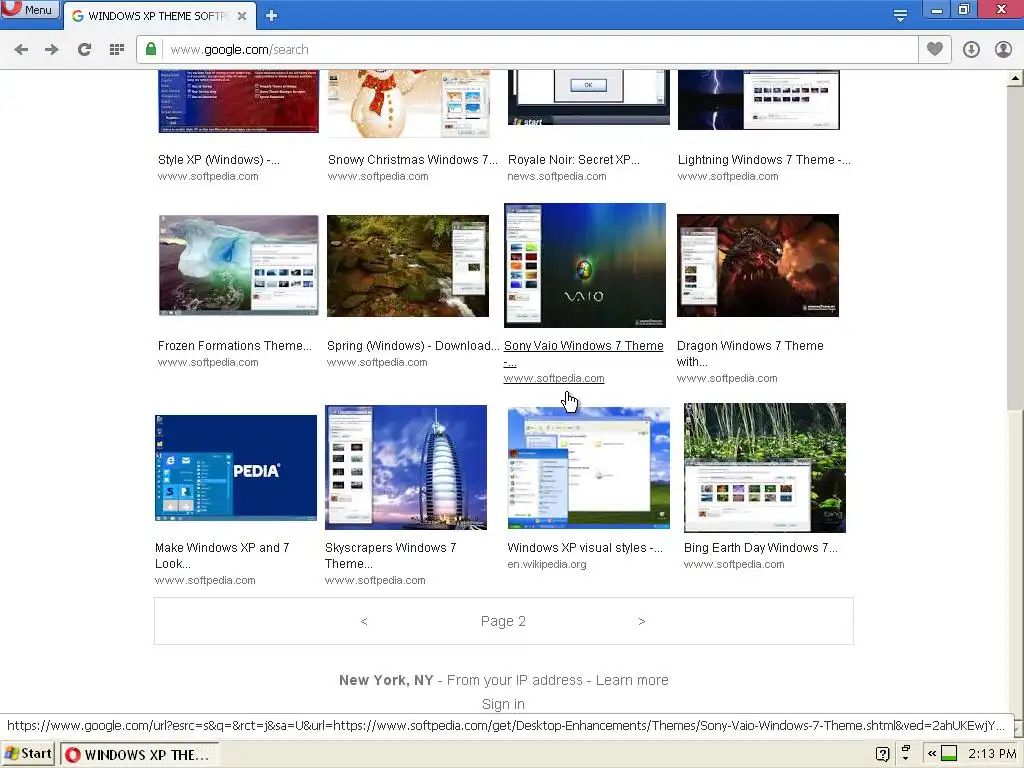Click Dragon Windows 7 Theme title link
Image resolution: width=1024 pixels, height=768 pixels.
(750, 353)
